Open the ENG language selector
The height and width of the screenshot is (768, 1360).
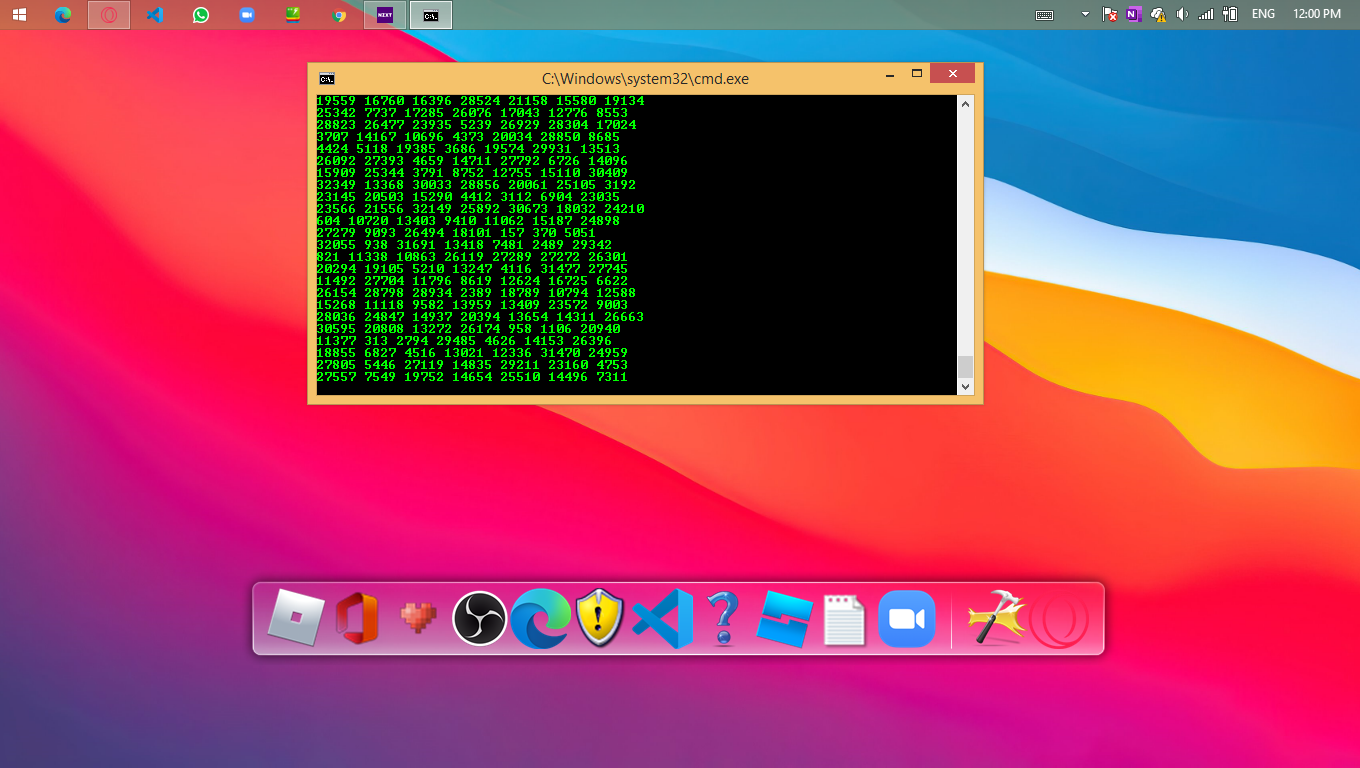pos(1263,14)
